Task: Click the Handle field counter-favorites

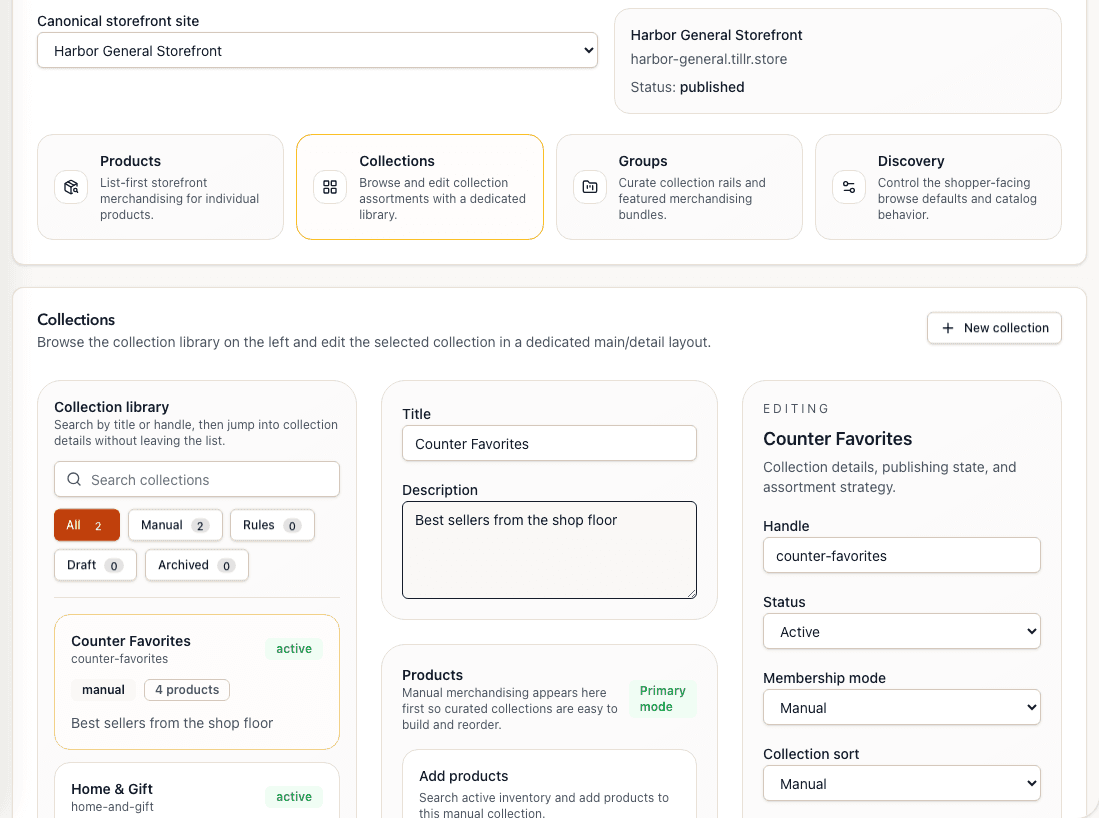Action: [x=901, y=555]
